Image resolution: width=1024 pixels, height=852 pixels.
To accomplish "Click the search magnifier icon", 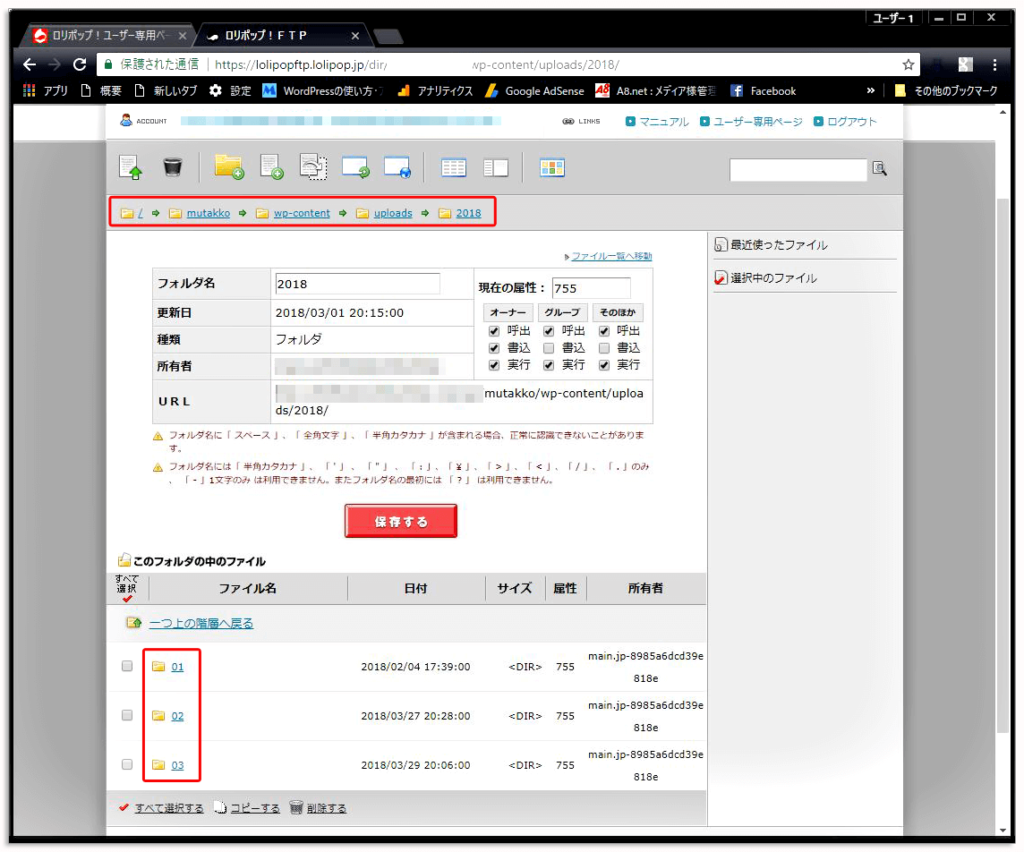I will 879,169.
